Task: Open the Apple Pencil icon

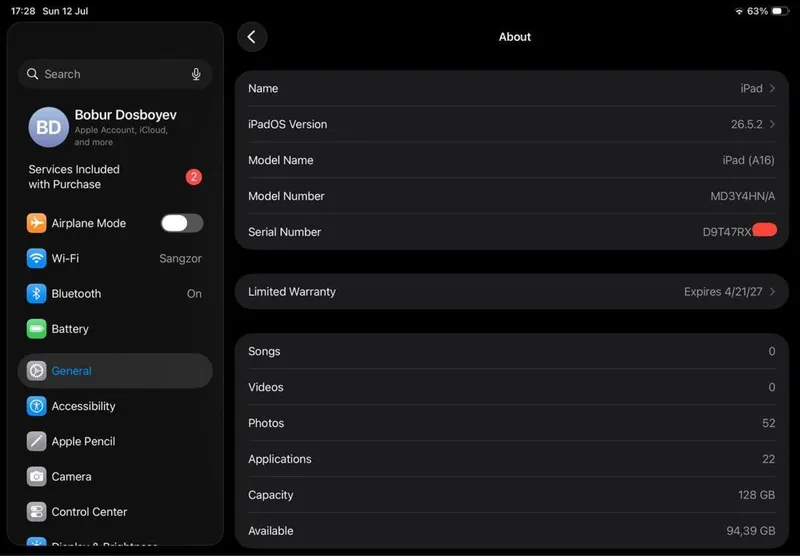Action: pos(36,441)
